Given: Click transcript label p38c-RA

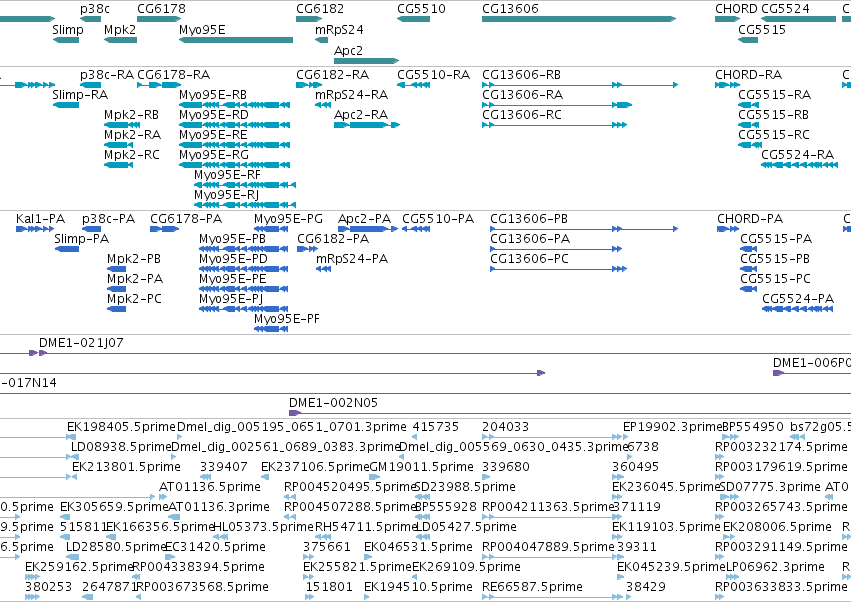Looking at the screenshot, I should tap(107, 75).
